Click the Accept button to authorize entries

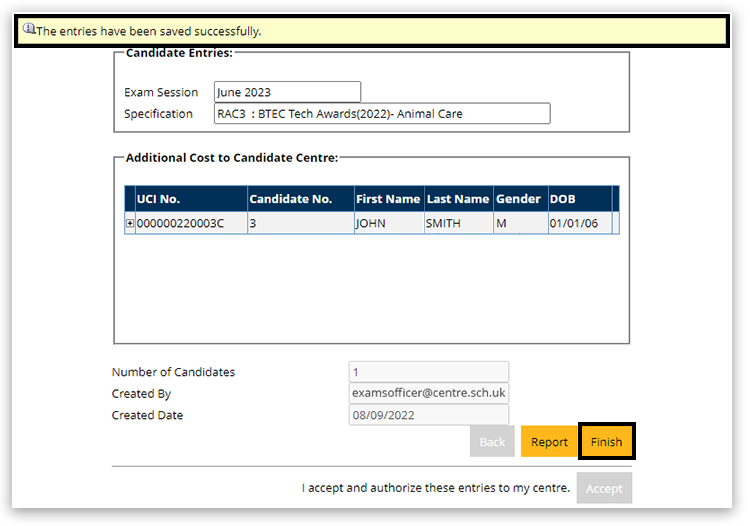[603, 488]
